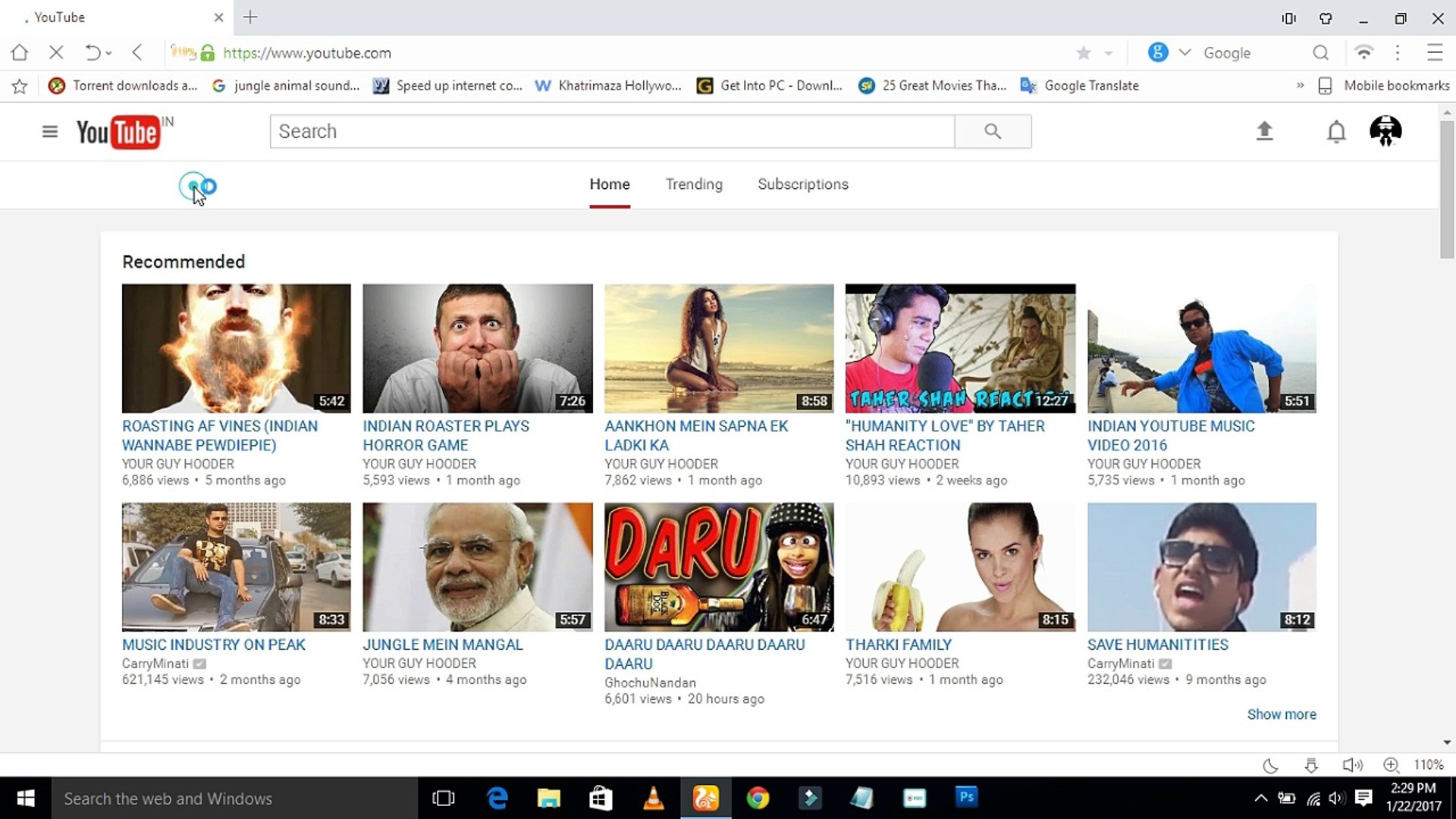Open the DAARU DAARU video thumbnail
Image resolution: width=1456 pixels, height=819 pixels.
coord(718,566)
